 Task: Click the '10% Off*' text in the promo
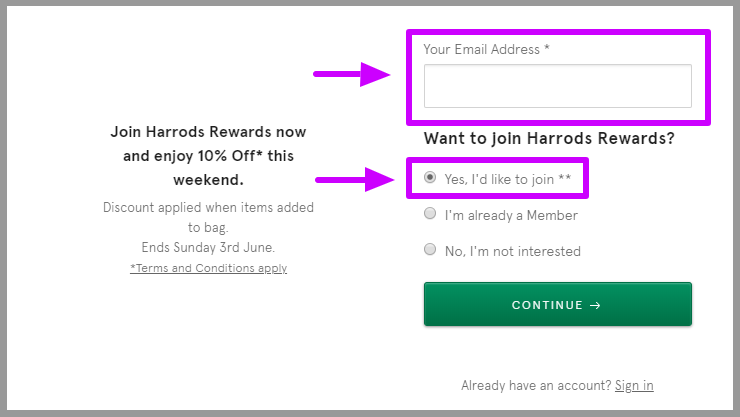[230, 156]
